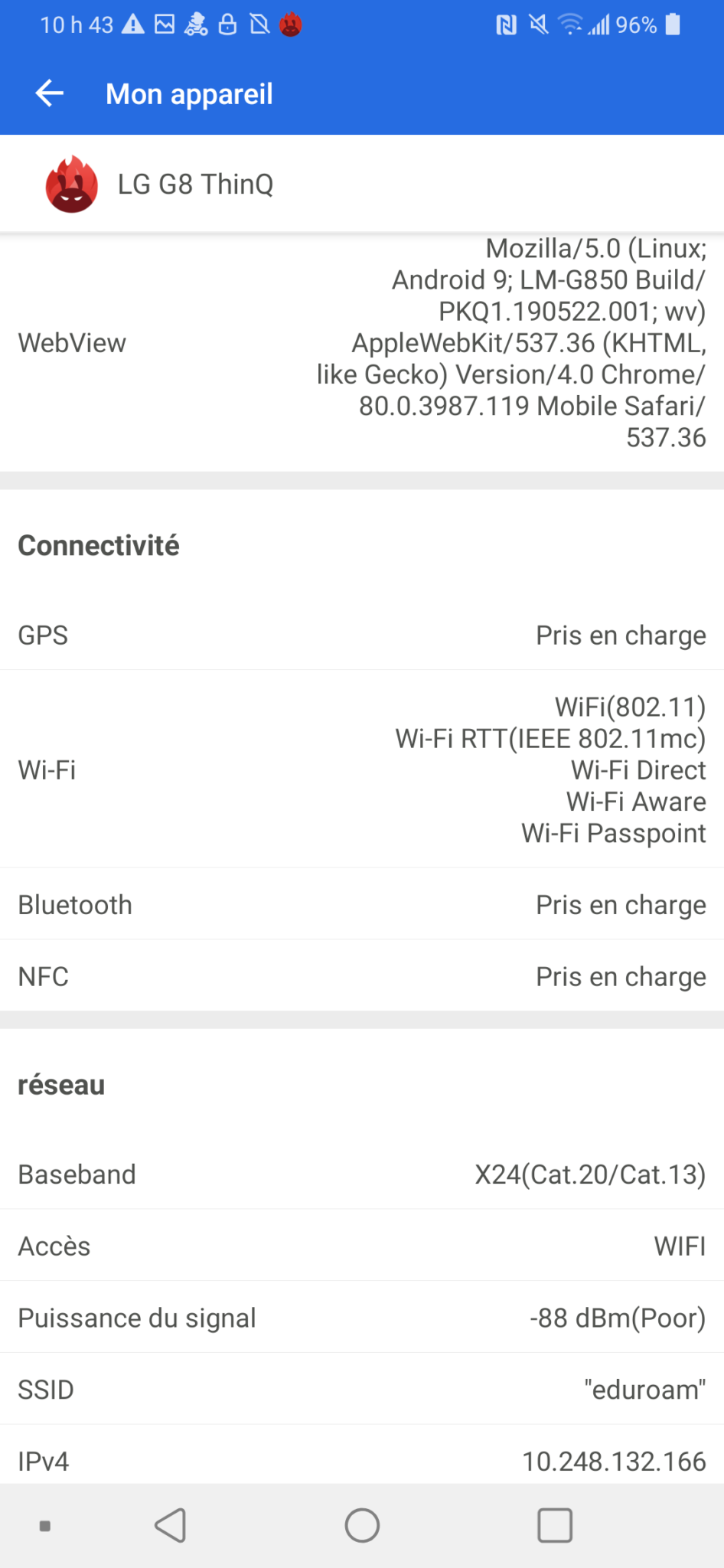Open recent apps square button

coord(555,1525)
